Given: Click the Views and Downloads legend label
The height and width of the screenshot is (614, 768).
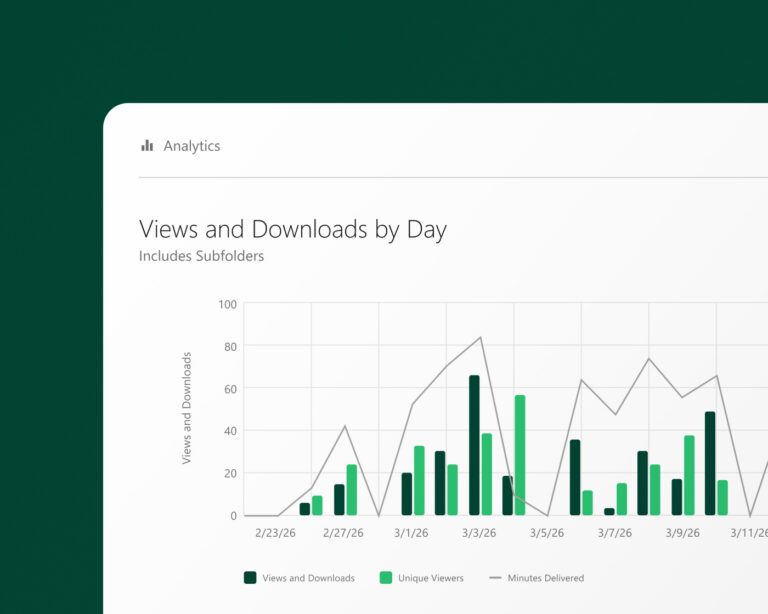Looking at the screenshot, I should click(x=309, y=578).
